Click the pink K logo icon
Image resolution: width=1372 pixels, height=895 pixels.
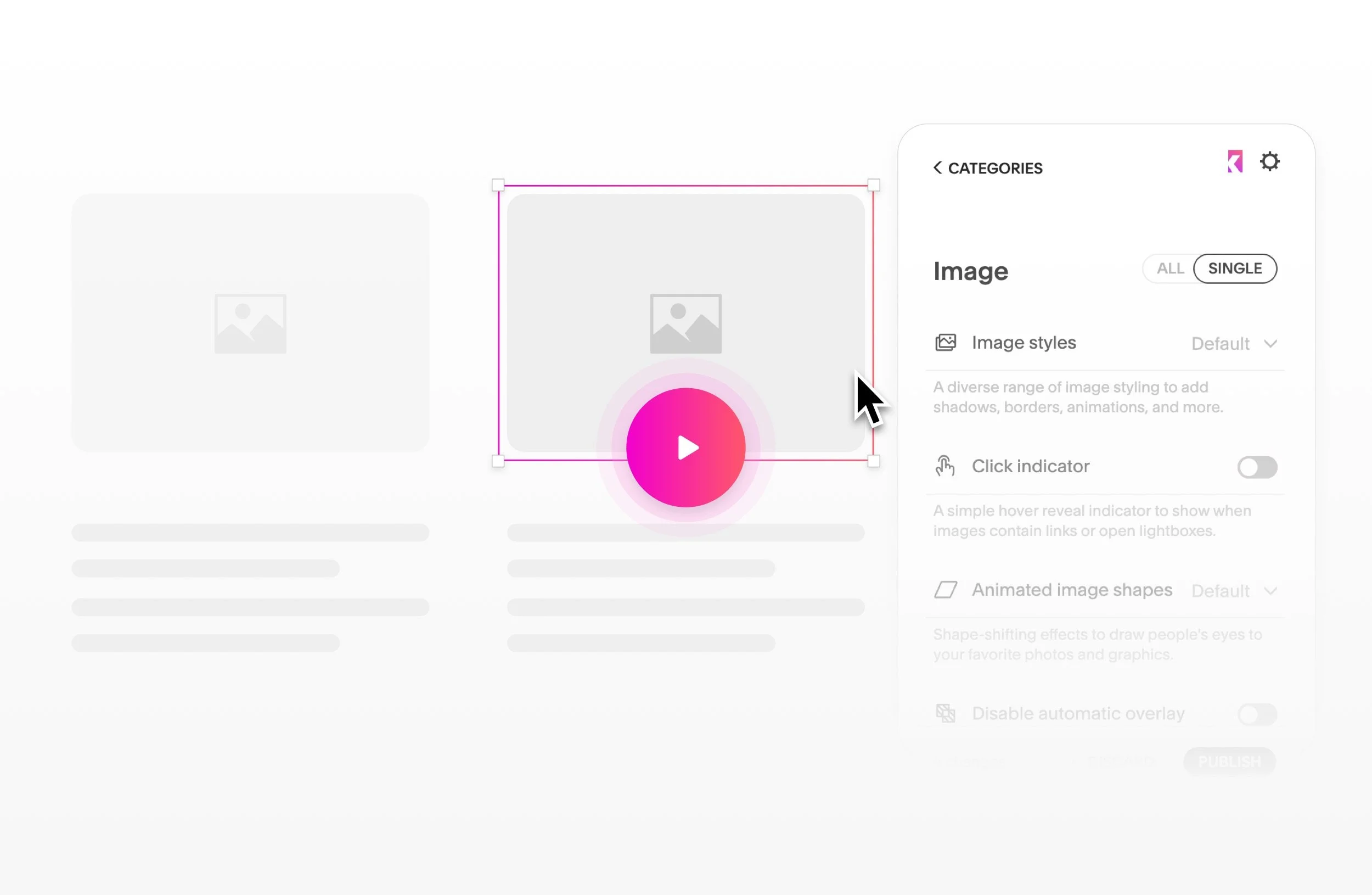click(x=1234, y=161)
